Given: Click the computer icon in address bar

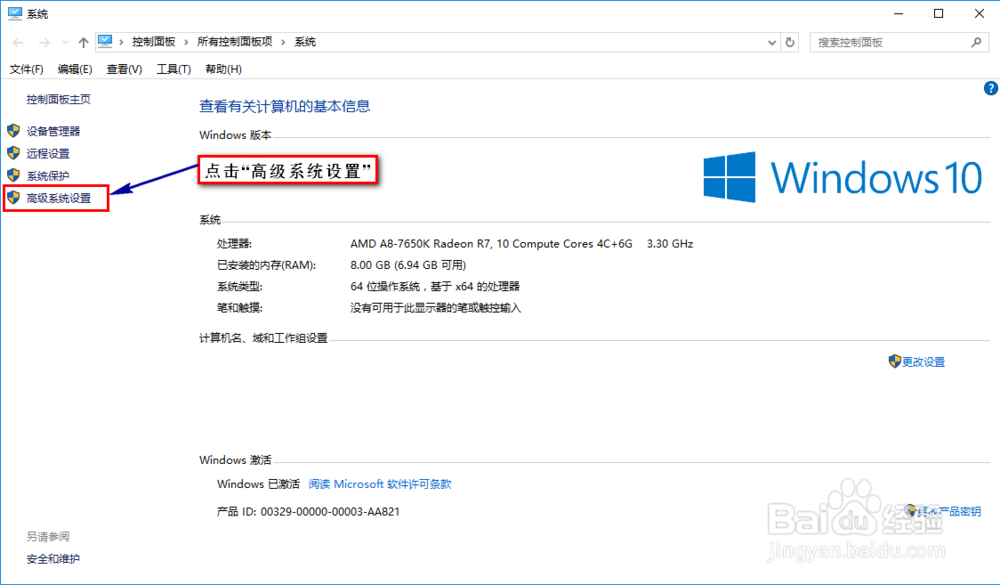Looking at the screenshot, I should coord(106,41).
